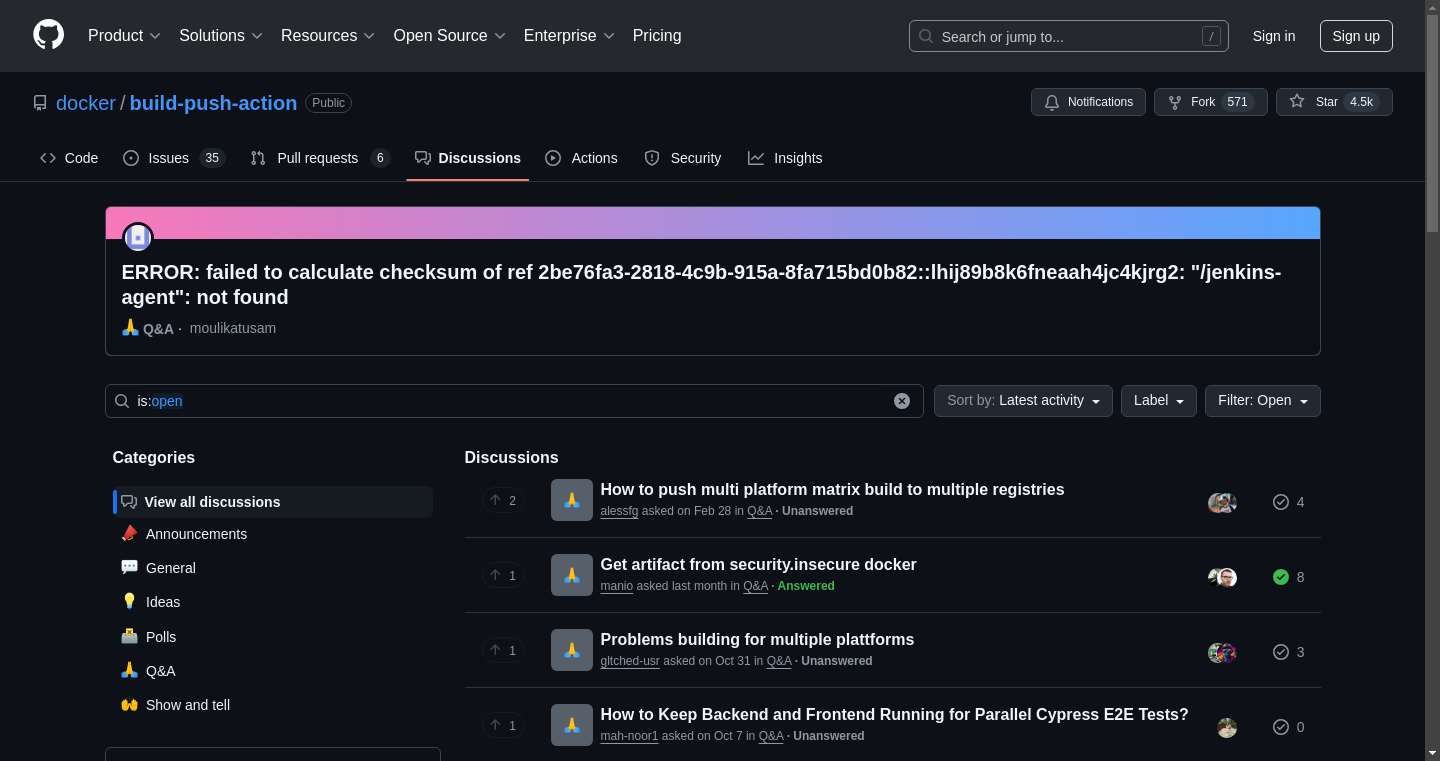Go to the Security tab
Image resolution: width=1440 pixels, height=761 pixels.
tap(683, 158)
